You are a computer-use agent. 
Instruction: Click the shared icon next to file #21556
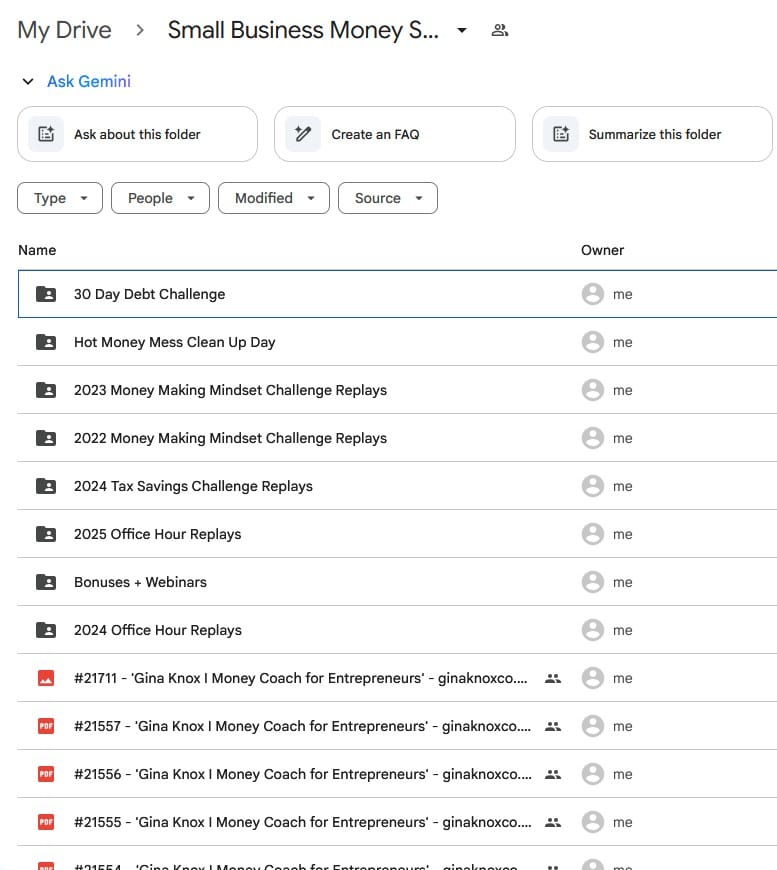[x=552, y=774]
